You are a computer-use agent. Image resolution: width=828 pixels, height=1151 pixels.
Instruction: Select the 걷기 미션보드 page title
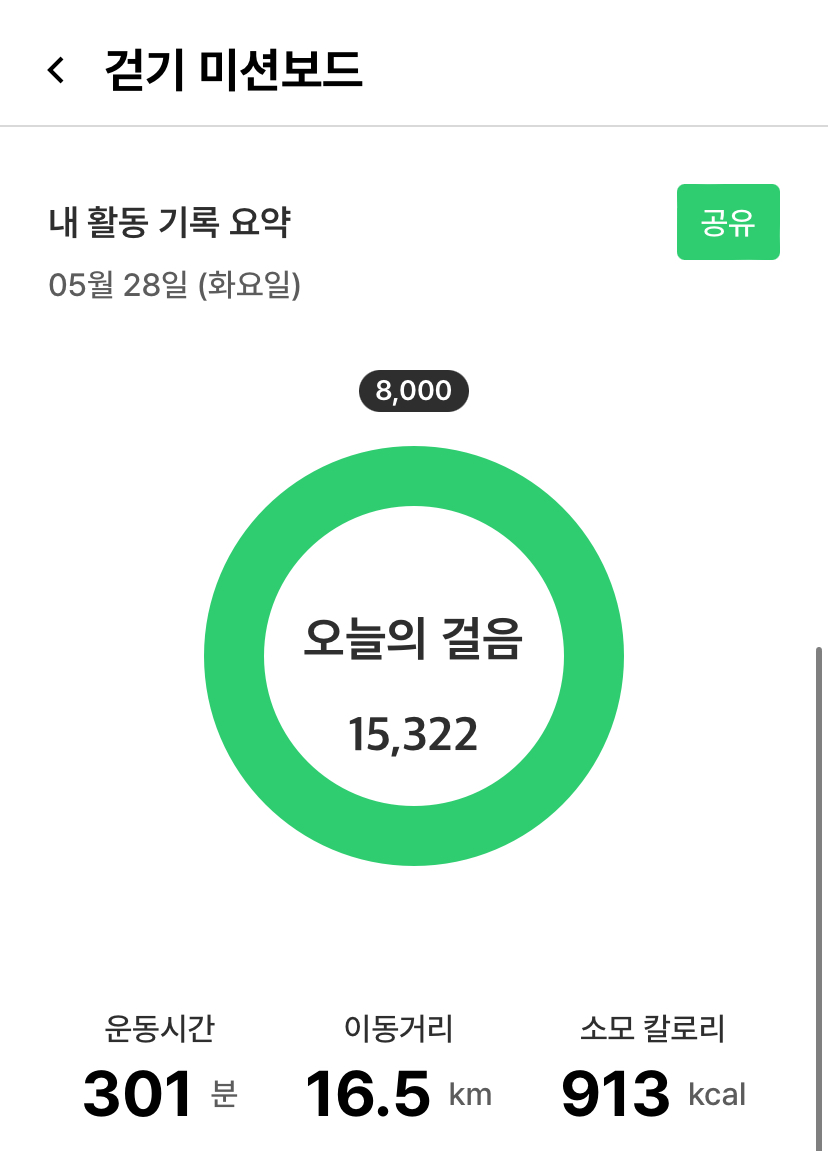[x=233, y=70]
